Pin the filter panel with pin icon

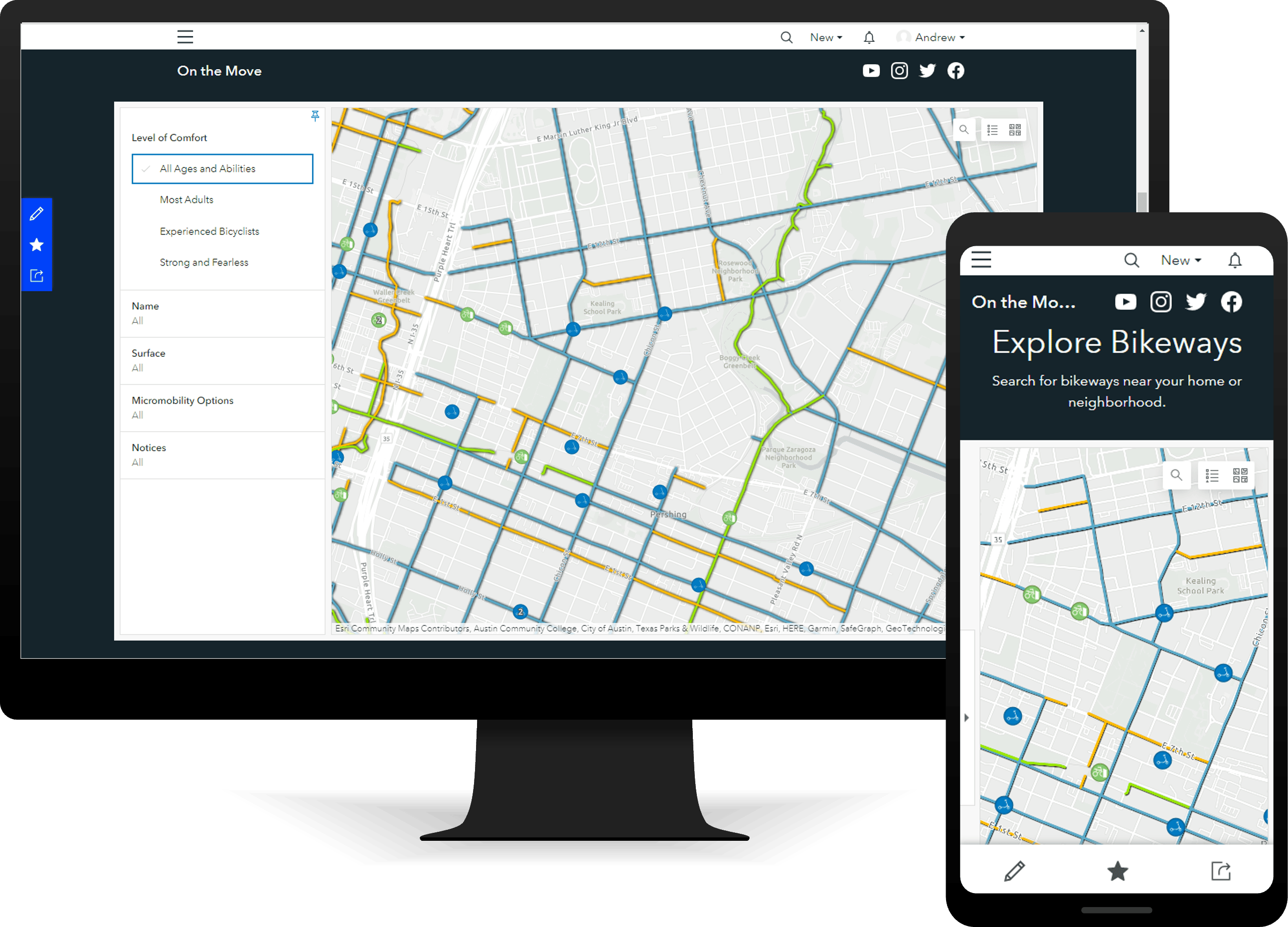[x=315, y=116]
